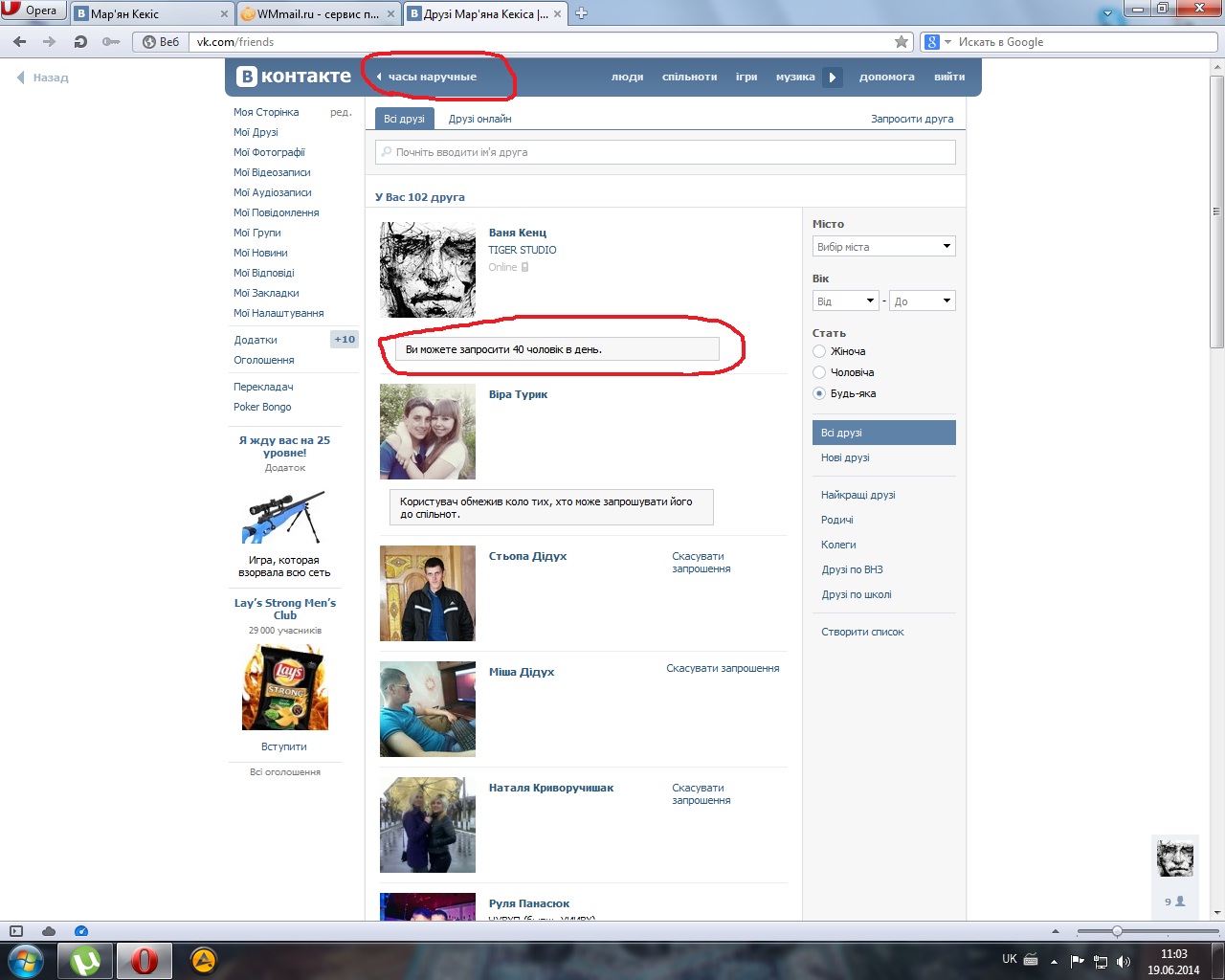Viewport: 1225px width, 980px height.
Task: Open uTorrent from the taskbar
Action: [86, 960]
